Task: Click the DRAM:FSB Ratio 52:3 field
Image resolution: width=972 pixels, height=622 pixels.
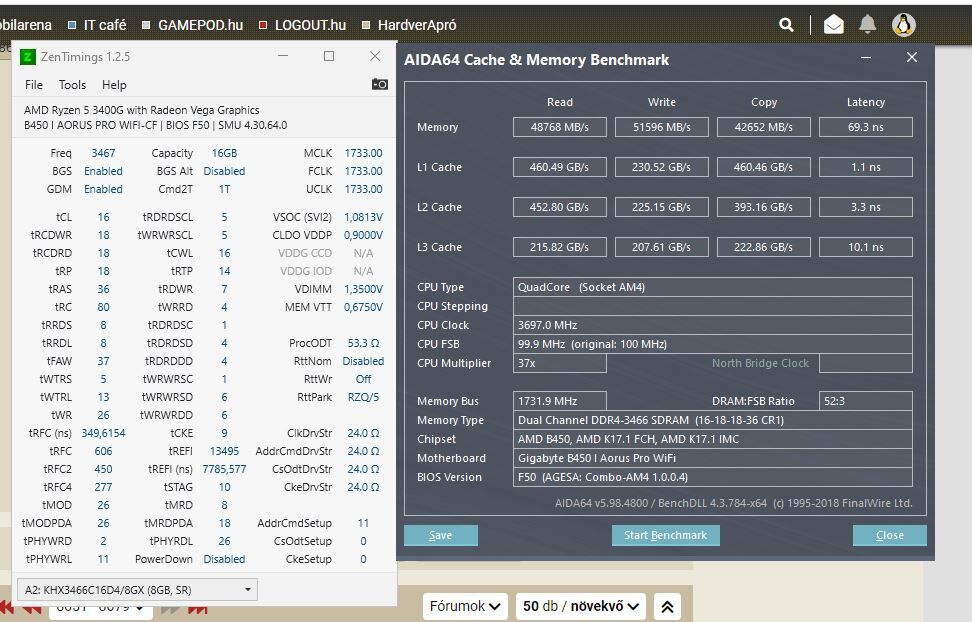Action: click(x=866, y=401)
